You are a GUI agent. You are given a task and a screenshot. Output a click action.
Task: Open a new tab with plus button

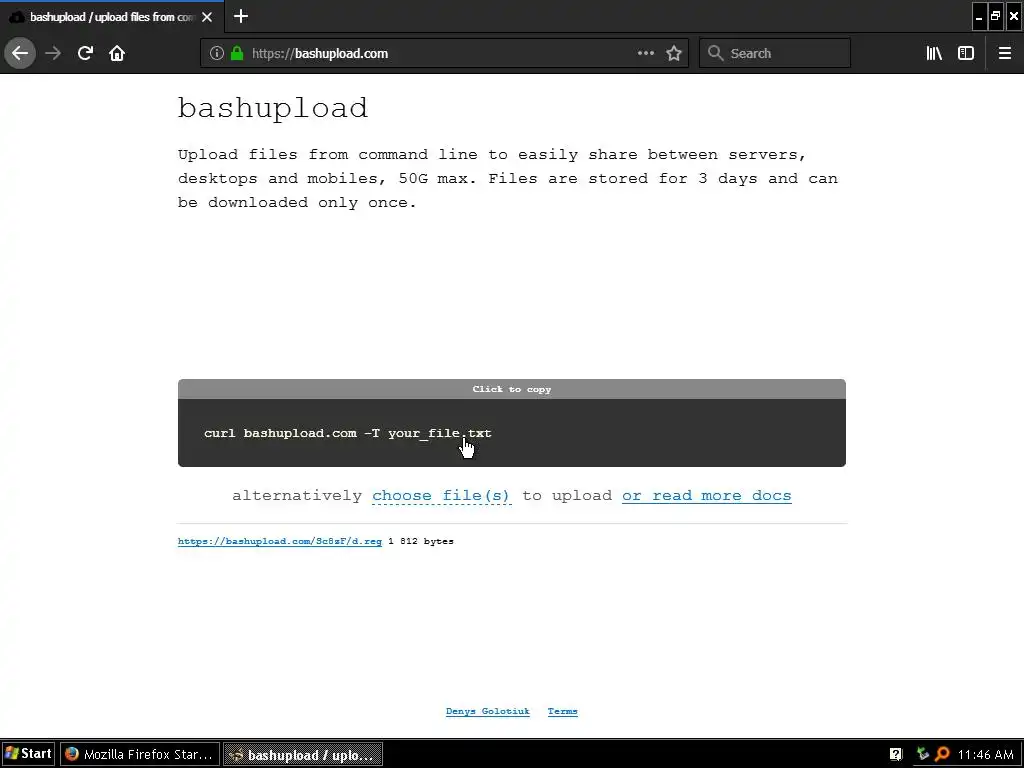(x=241, y=16)
